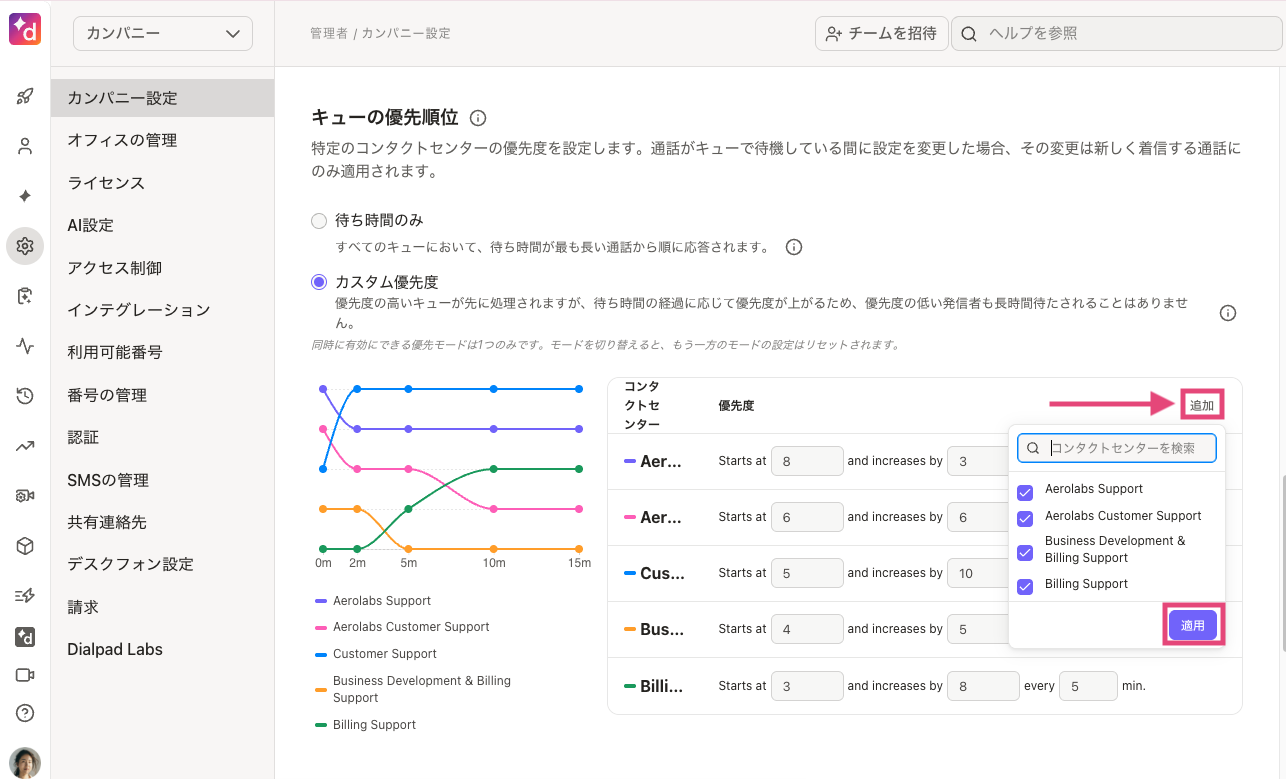Open the カンパニー selector dropdown
1286x779 pixels.
[x=163, y=33]
